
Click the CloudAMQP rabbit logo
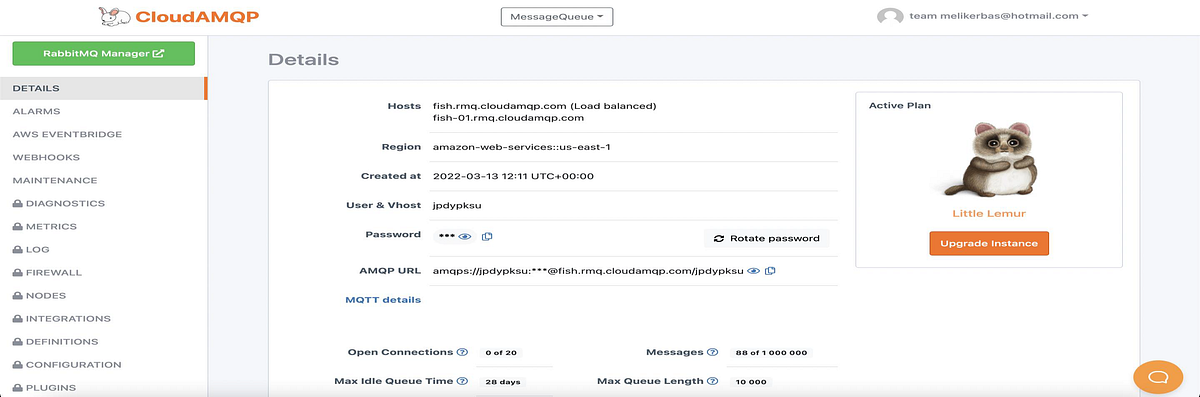[x=114, y=16]
